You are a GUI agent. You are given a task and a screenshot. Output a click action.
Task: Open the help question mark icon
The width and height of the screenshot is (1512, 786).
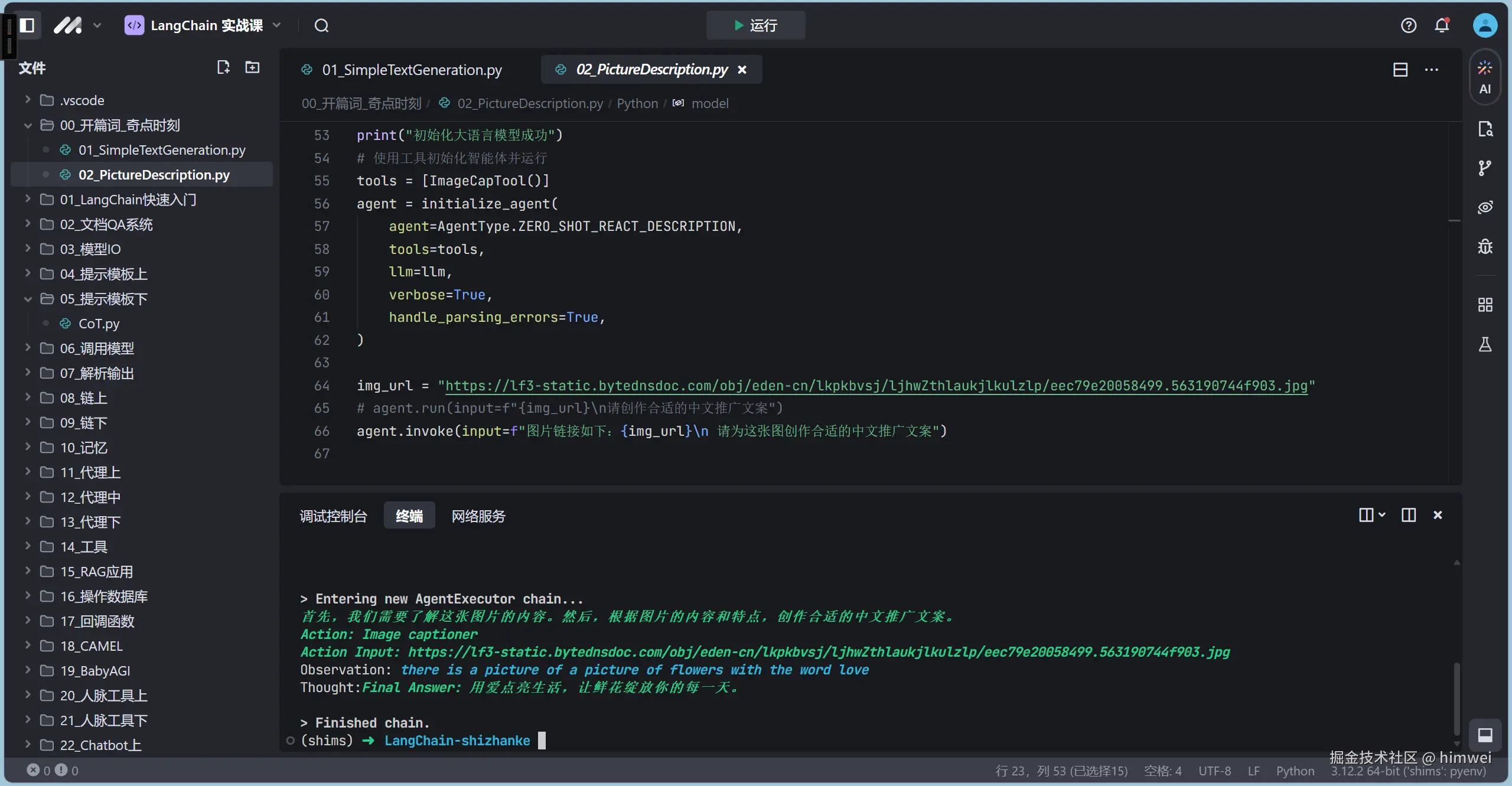[x=1409, y=25]
